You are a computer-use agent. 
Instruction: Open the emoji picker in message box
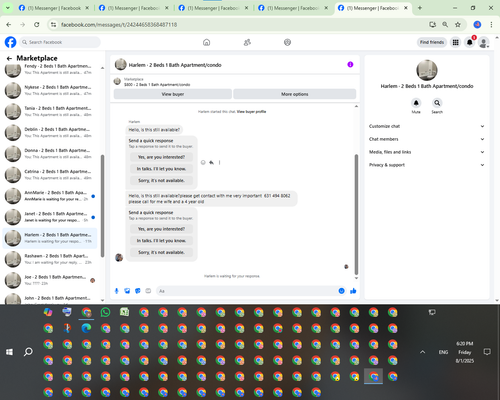coord(341,291)
